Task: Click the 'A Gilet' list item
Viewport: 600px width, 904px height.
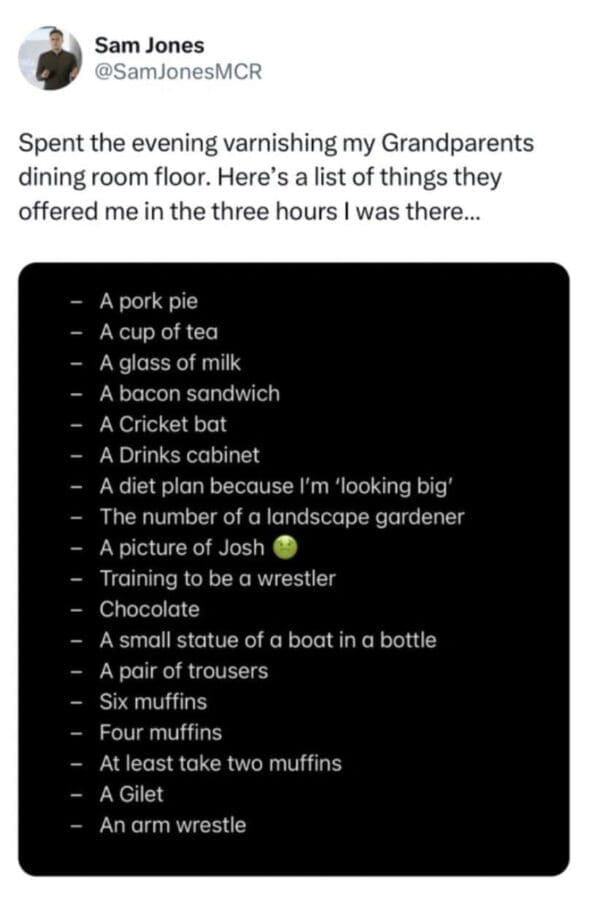Action: 131,794
